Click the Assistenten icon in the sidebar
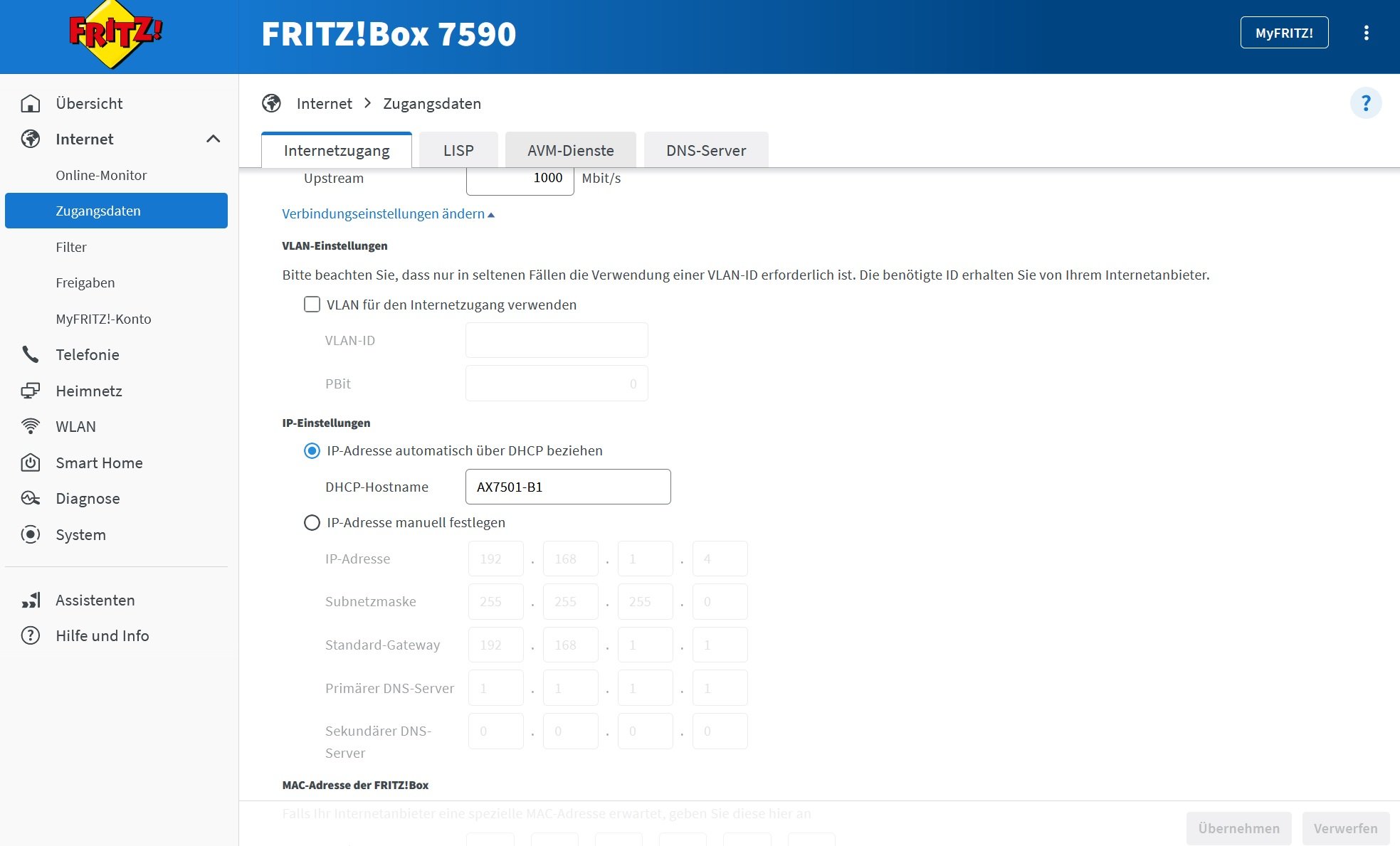Image resolution: width=1400 pixels, height=846 pixels. coord(31,600)
